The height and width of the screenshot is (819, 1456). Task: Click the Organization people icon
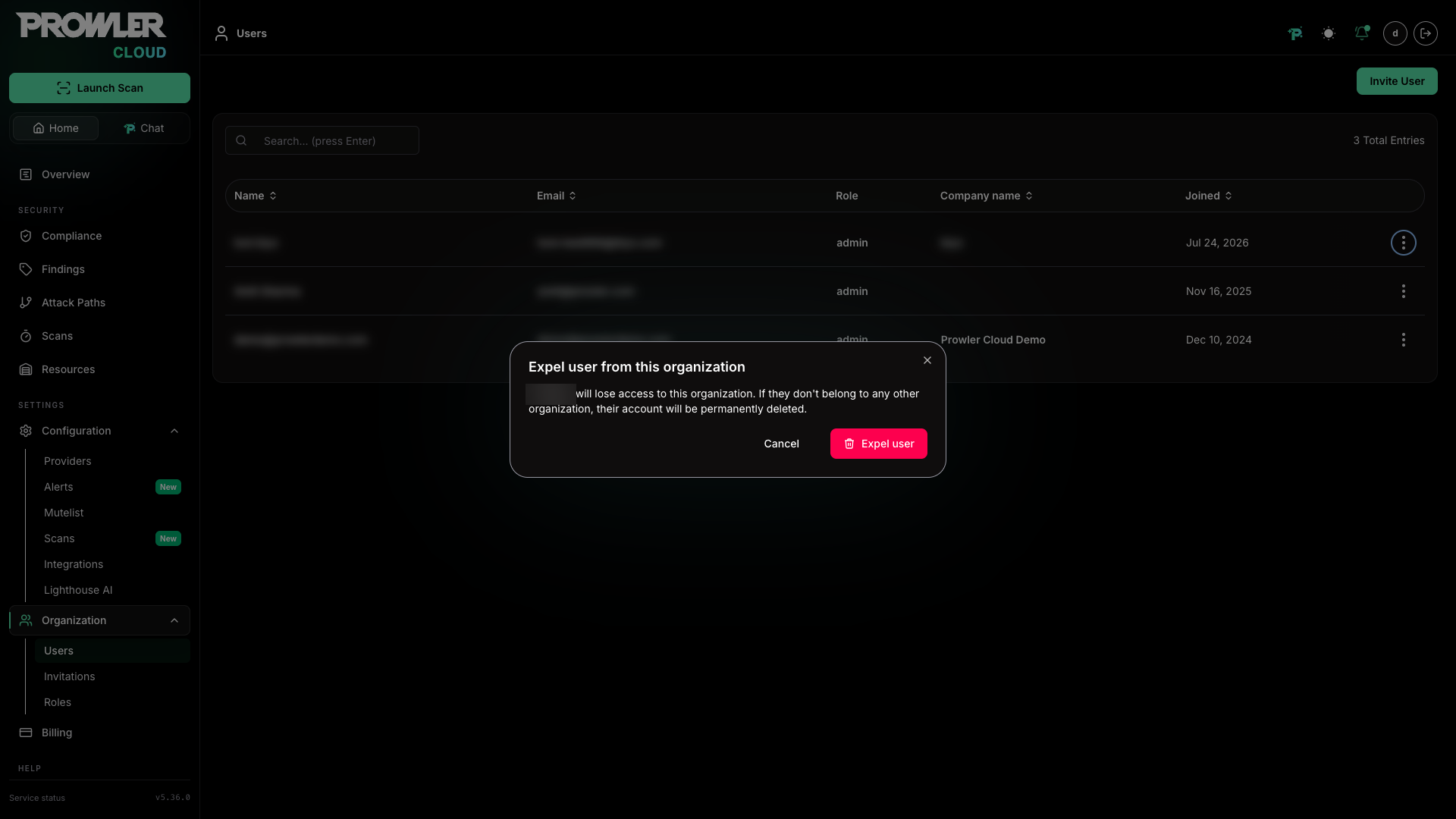[x=26, y=620]
